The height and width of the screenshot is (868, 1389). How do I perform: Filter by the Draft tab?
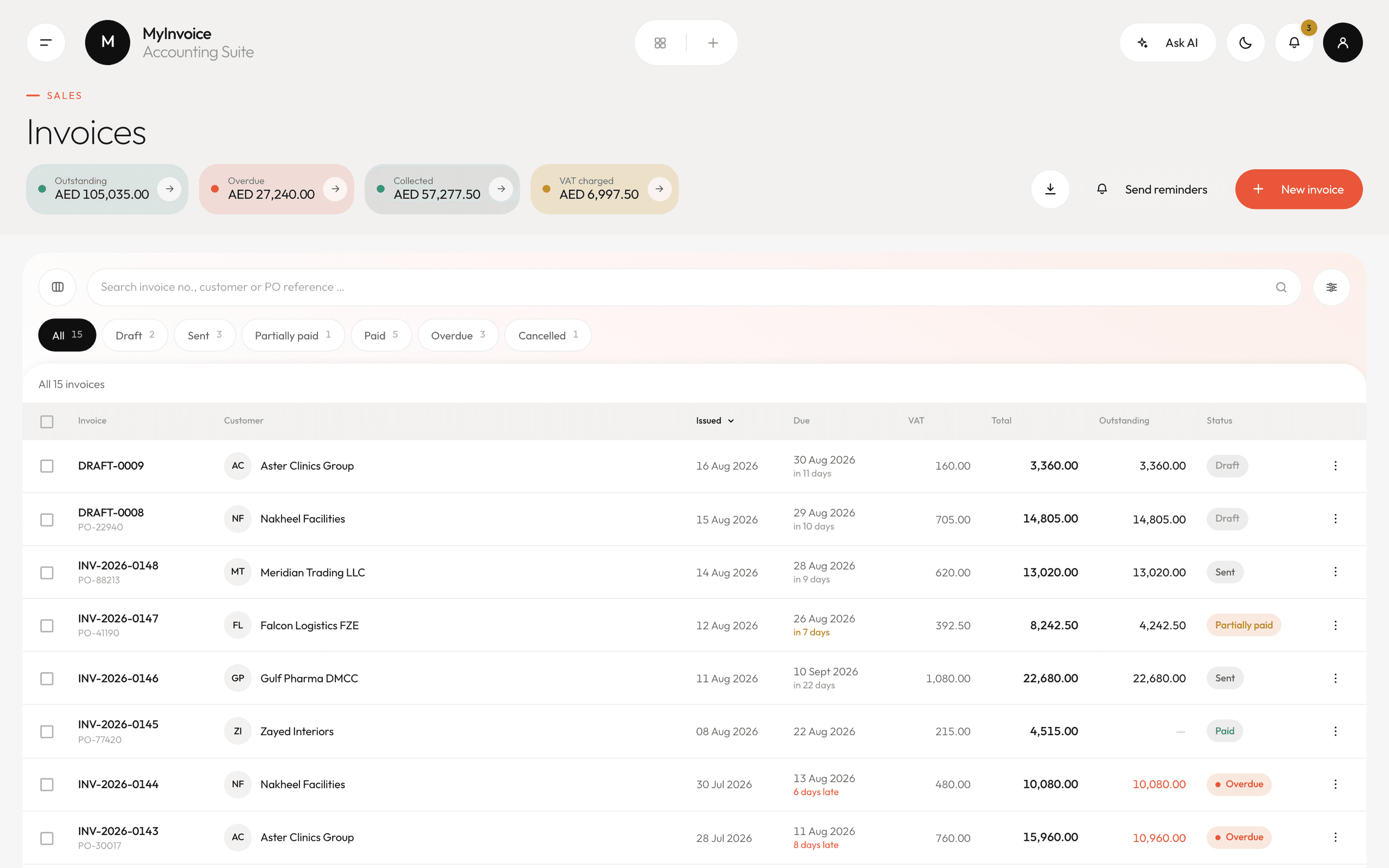135,335
